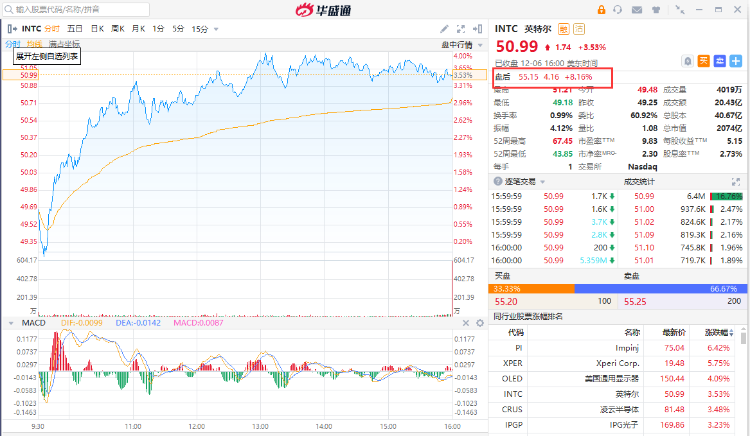
Task: Click the 52-week high value 67.45
Action: (x=562, y=141)
